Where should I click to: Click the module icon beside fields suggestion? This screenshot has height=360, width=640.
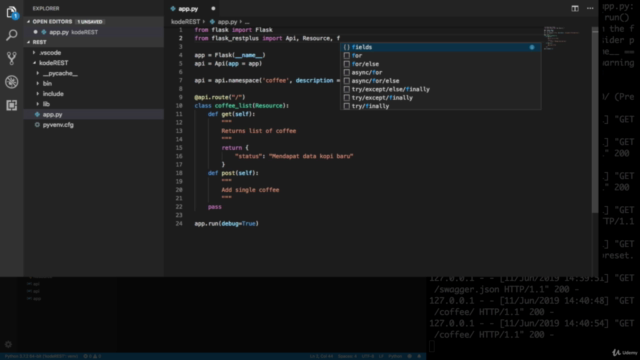click(347, 47)
